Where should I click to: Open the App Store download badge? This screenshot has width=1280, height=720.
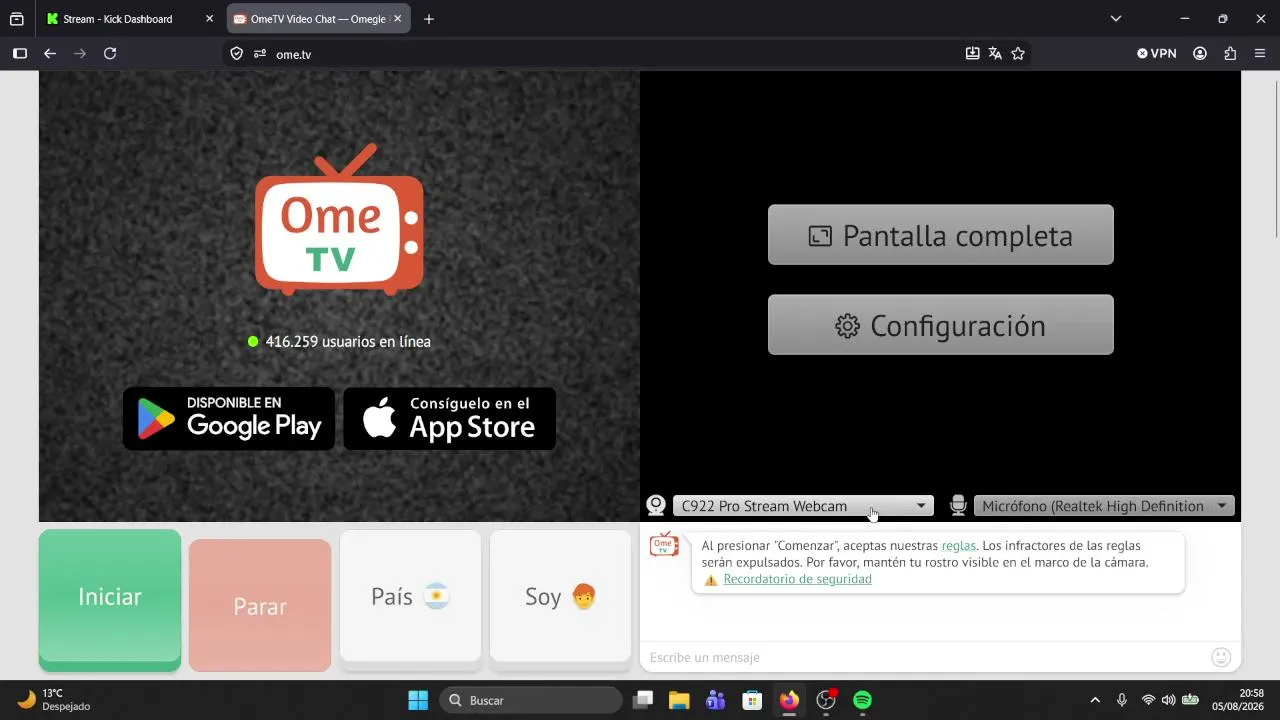coord(450,419)
